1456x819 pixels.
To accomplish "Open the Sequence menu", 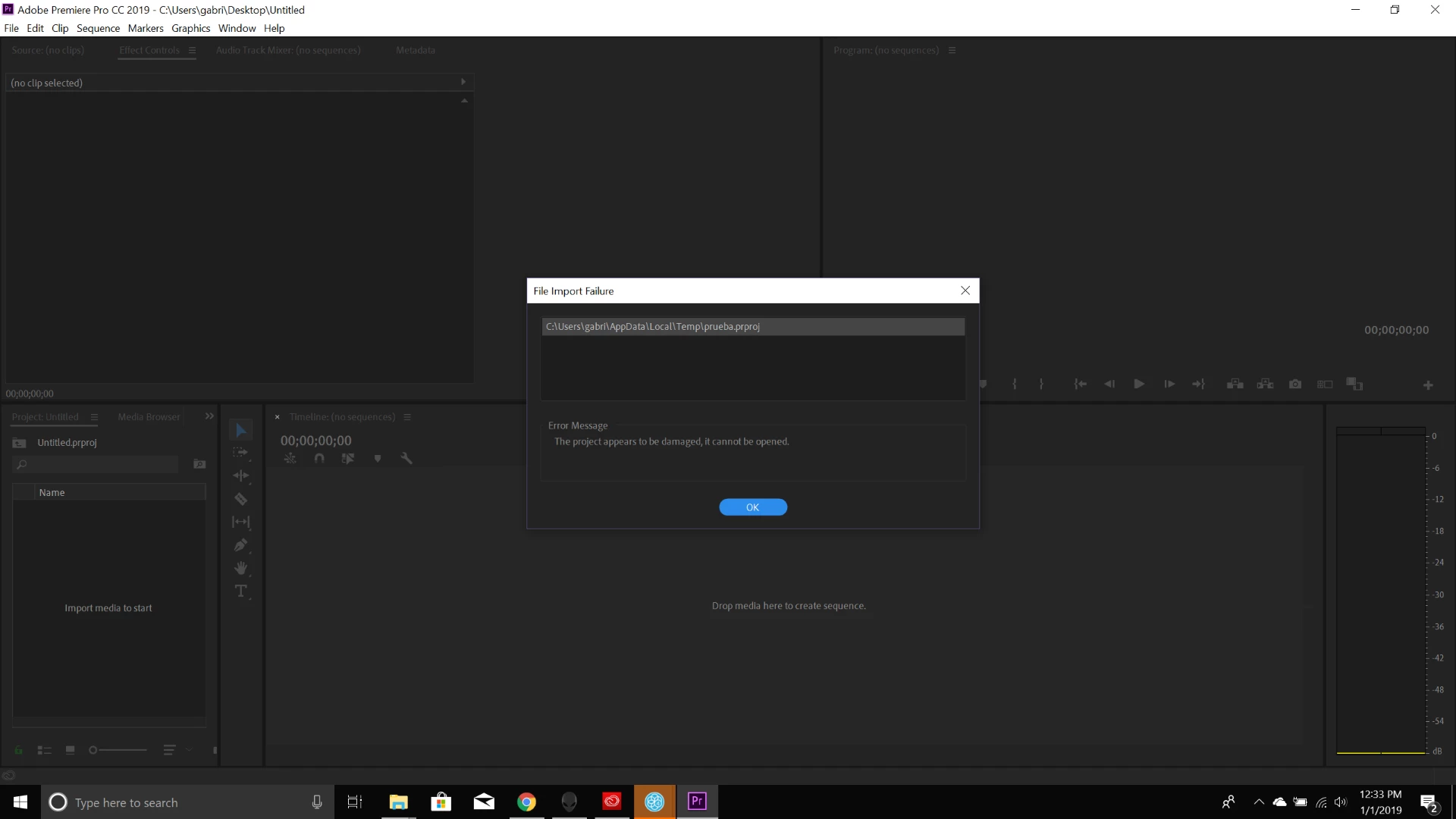I will pyautogui.click(x=98, y=28).
